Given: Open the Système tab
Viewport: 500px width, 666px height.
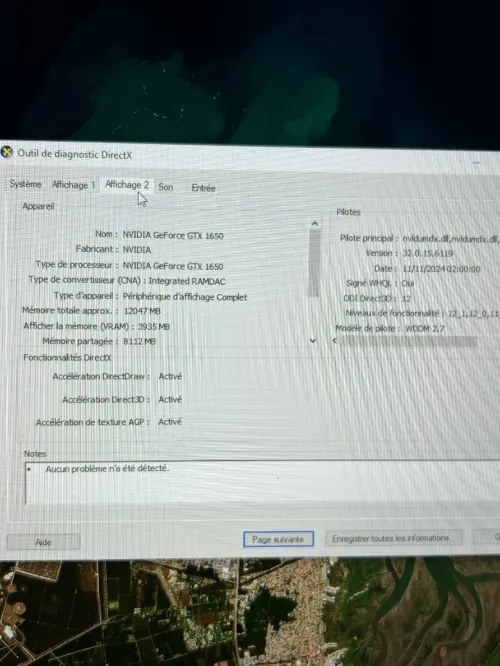Looking at the screenshot, I should [x=25, y=184].
